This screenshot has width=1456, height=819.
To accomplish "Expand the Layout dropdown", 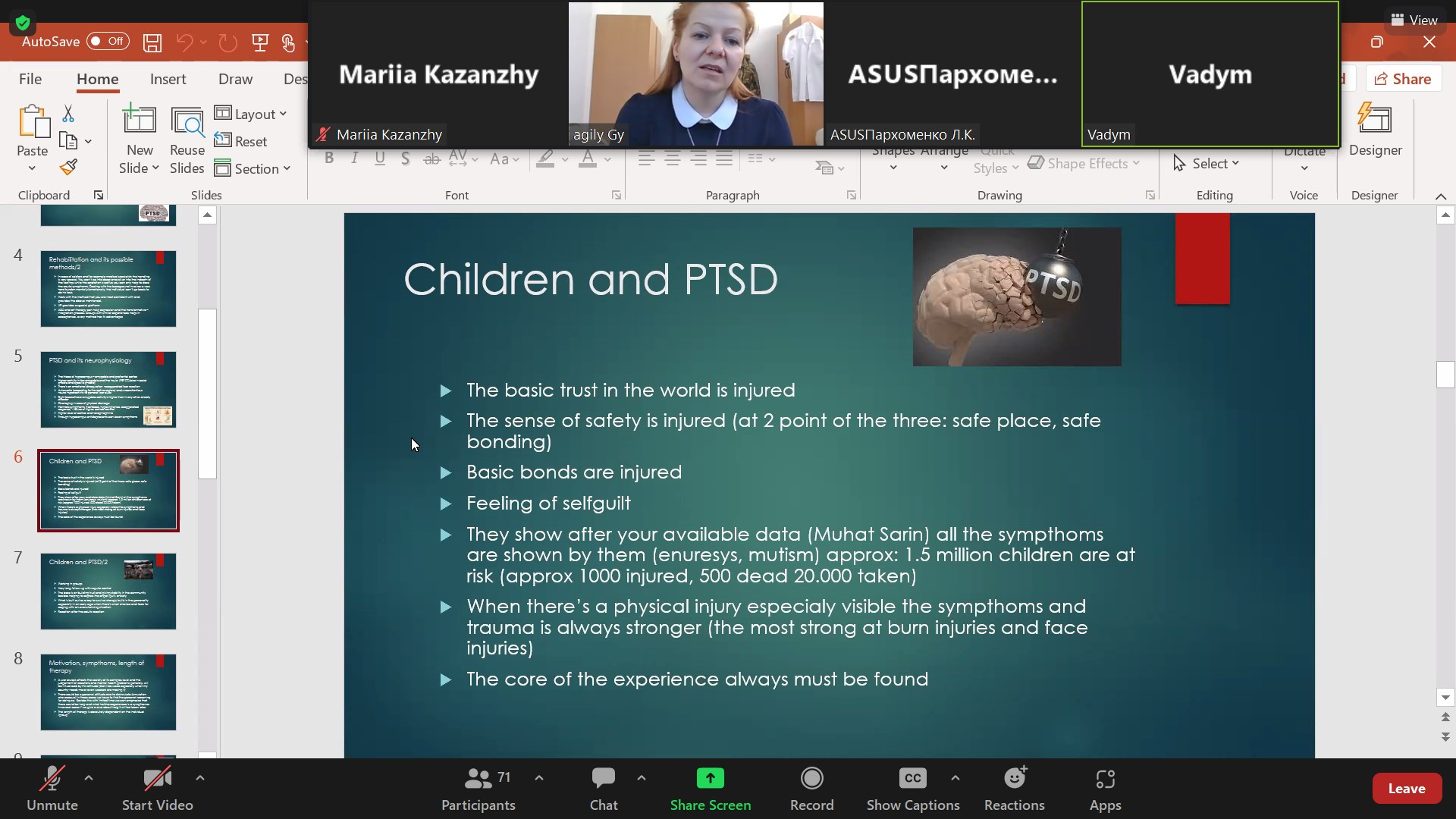I will coord(252,114).
